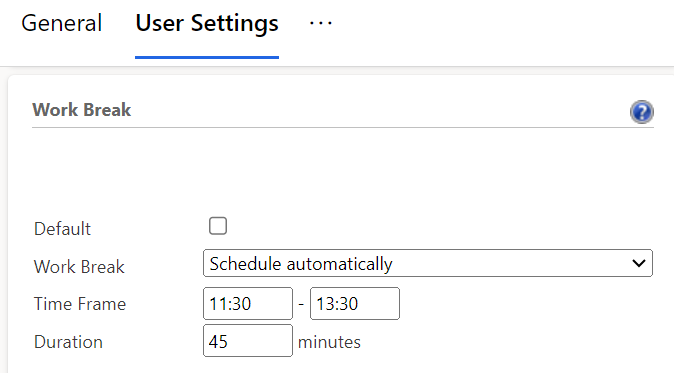
Task: Select the User Settings tab
Action: [x=207, y=23]
